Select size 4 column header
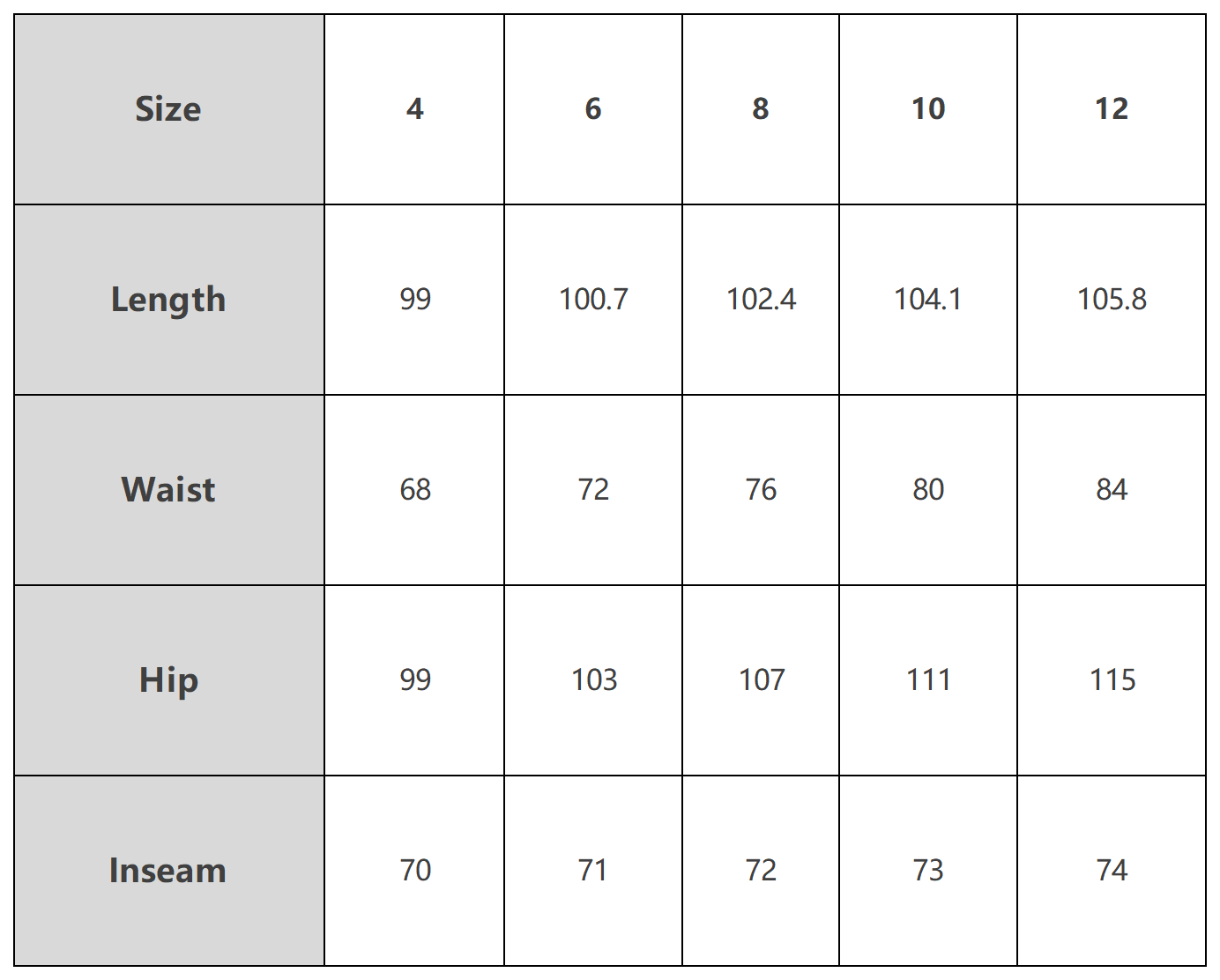This screenshot has height=980, width=1220. (414, 109)
